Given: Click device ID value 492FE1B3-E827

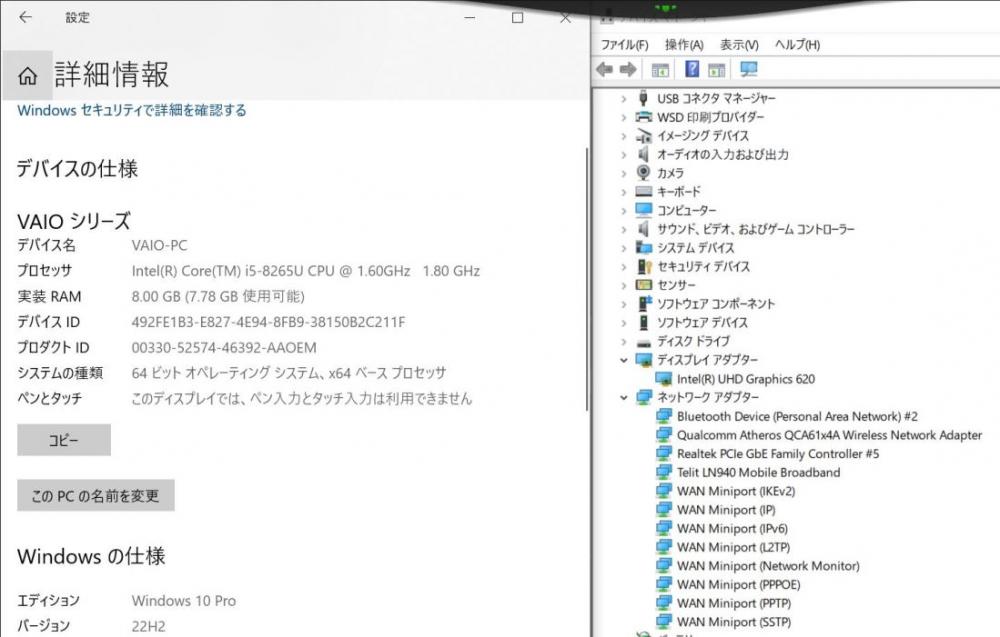Looking at the screenshot, I should (268, 322).
